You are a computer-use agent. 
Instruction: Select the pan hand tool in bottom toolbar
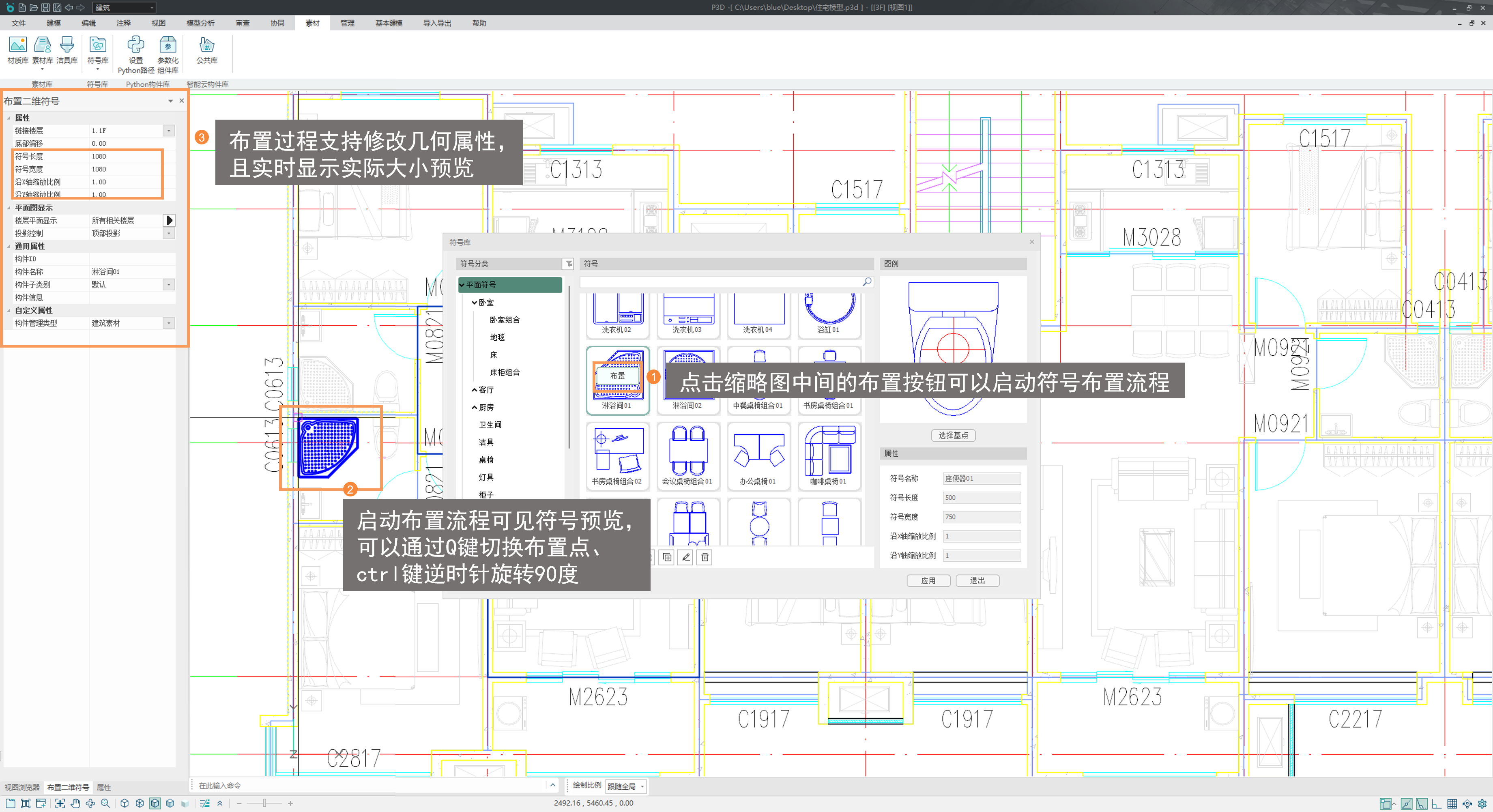coord(75,803)
